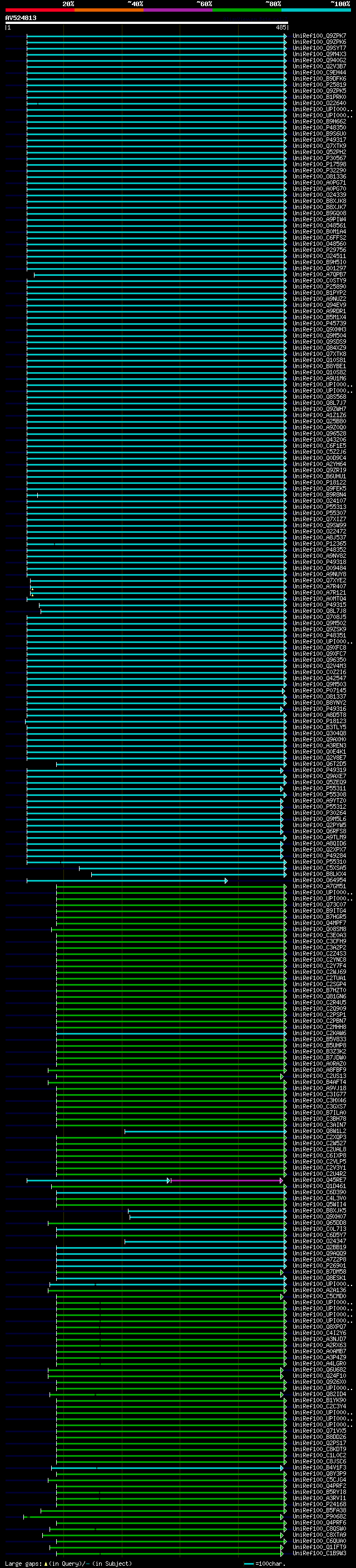Viewport: 356px width, 1568px height.
Task: Select hit label UniRef100_B8XJK7
Action: coord(319,207)
